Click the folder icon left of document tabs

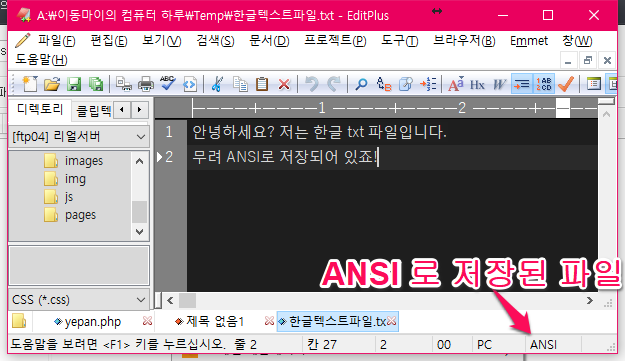pyautogui.click(x=19, y=321)
